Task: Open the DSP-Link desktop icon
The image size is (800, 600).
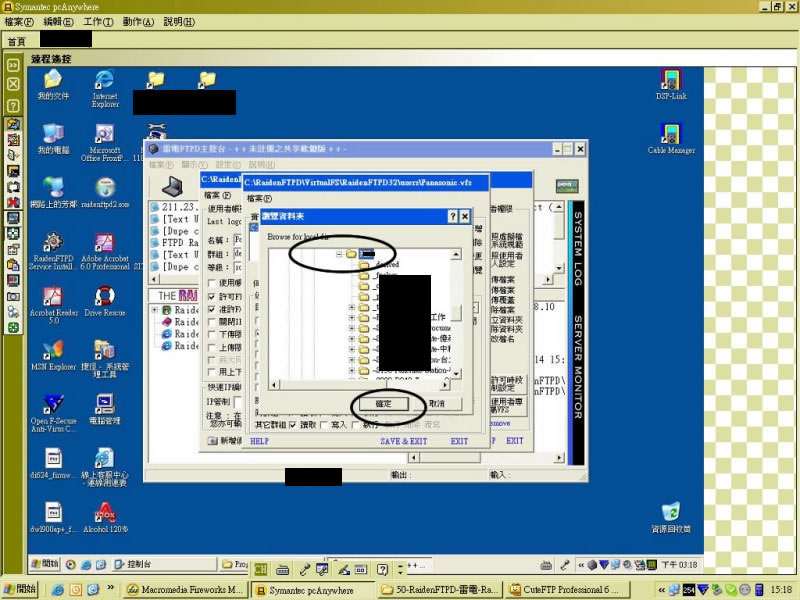Action: 671,85
